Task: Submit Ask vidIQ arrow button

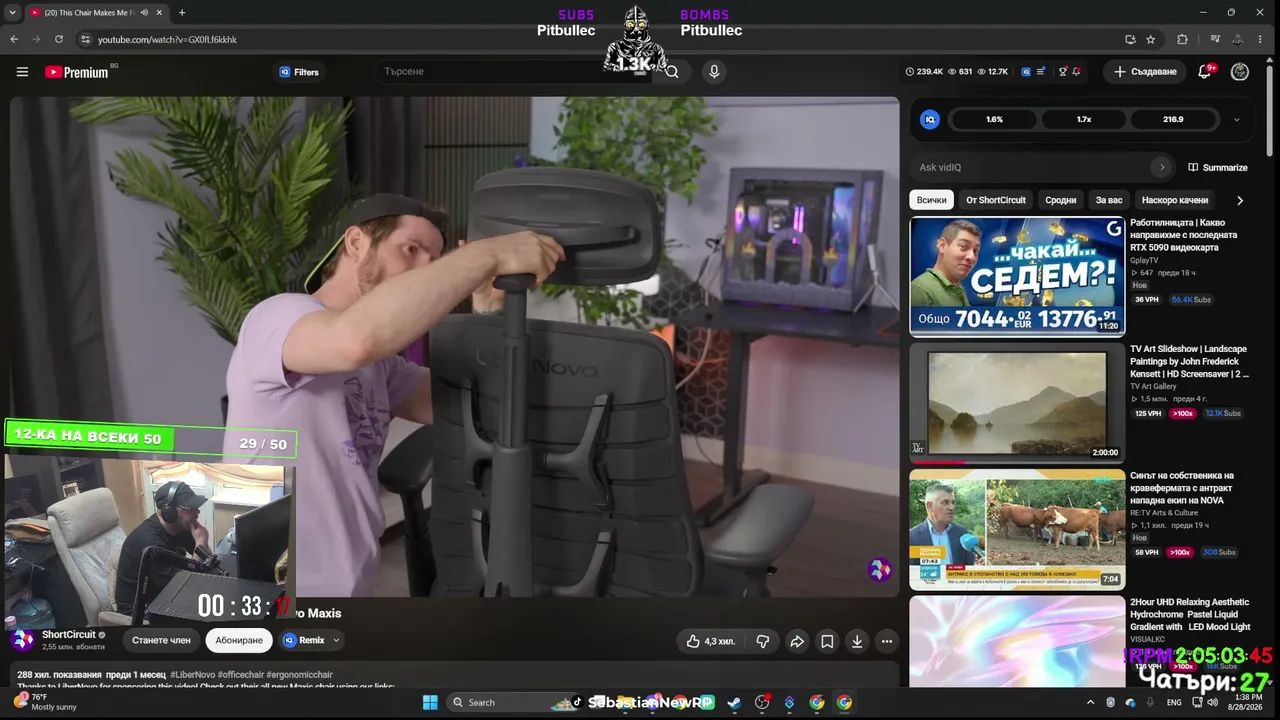Action: point(1161,167)
